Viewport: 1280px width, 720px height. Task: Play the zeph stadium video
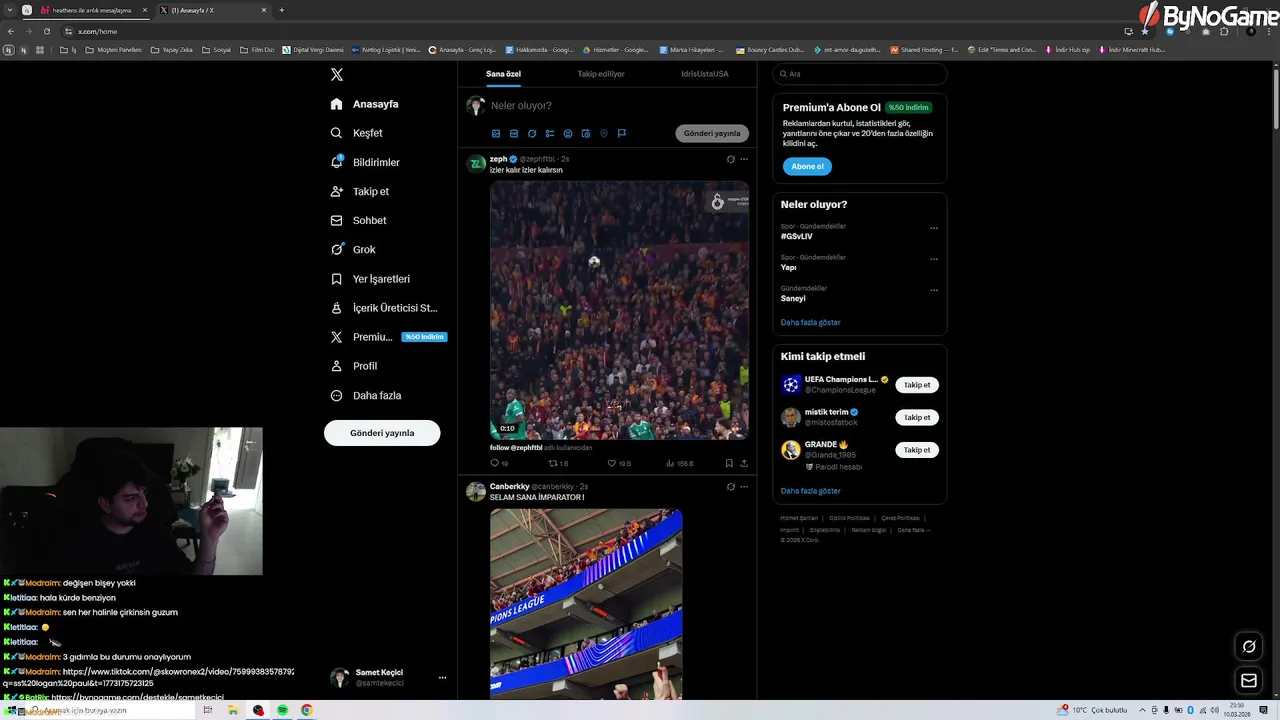619,310
